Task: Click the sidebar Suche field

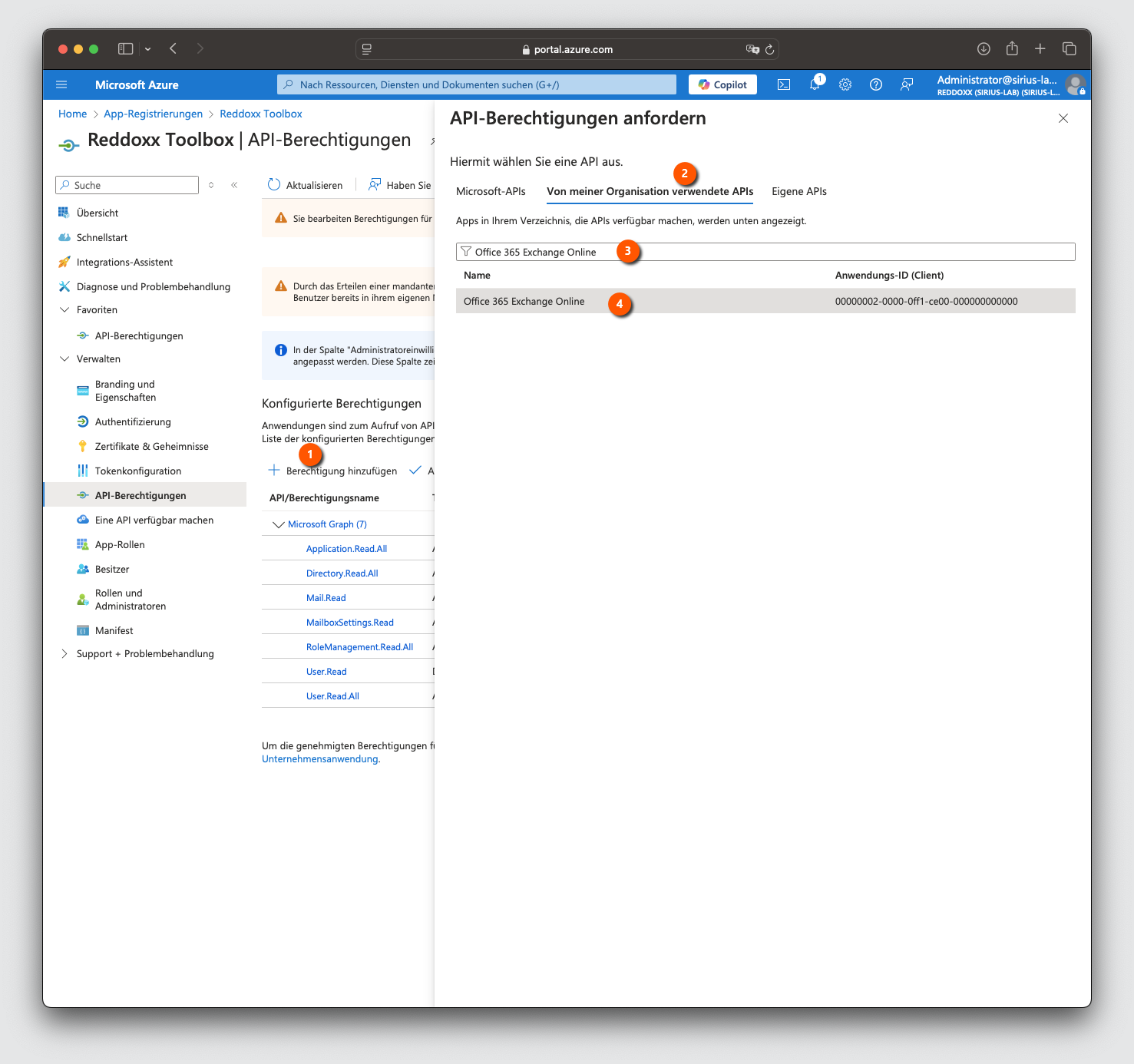Action: pyautogui.click(x=127, y=185)
